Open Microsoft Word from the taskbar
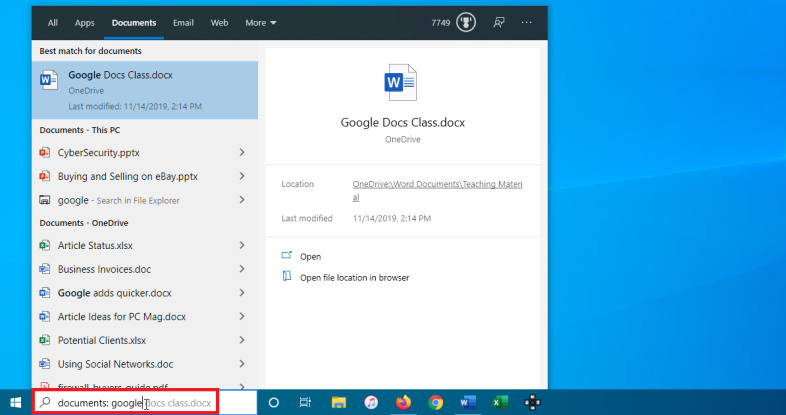786x415 pixels. pyautogui.click(x=468, y=402)
